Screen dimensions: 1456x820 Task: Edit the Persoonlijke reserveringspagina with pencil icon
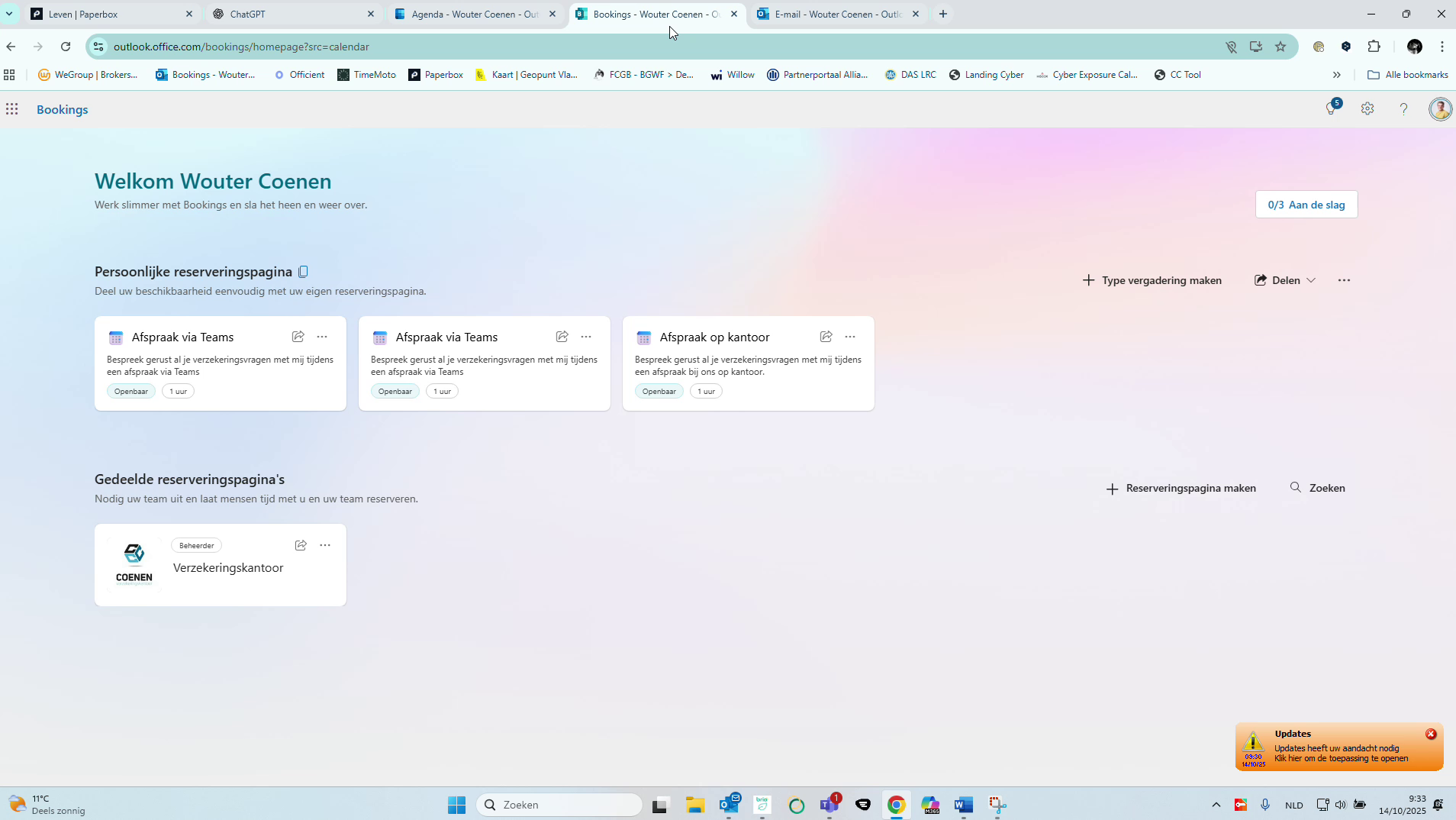click(x=302, y=271)
